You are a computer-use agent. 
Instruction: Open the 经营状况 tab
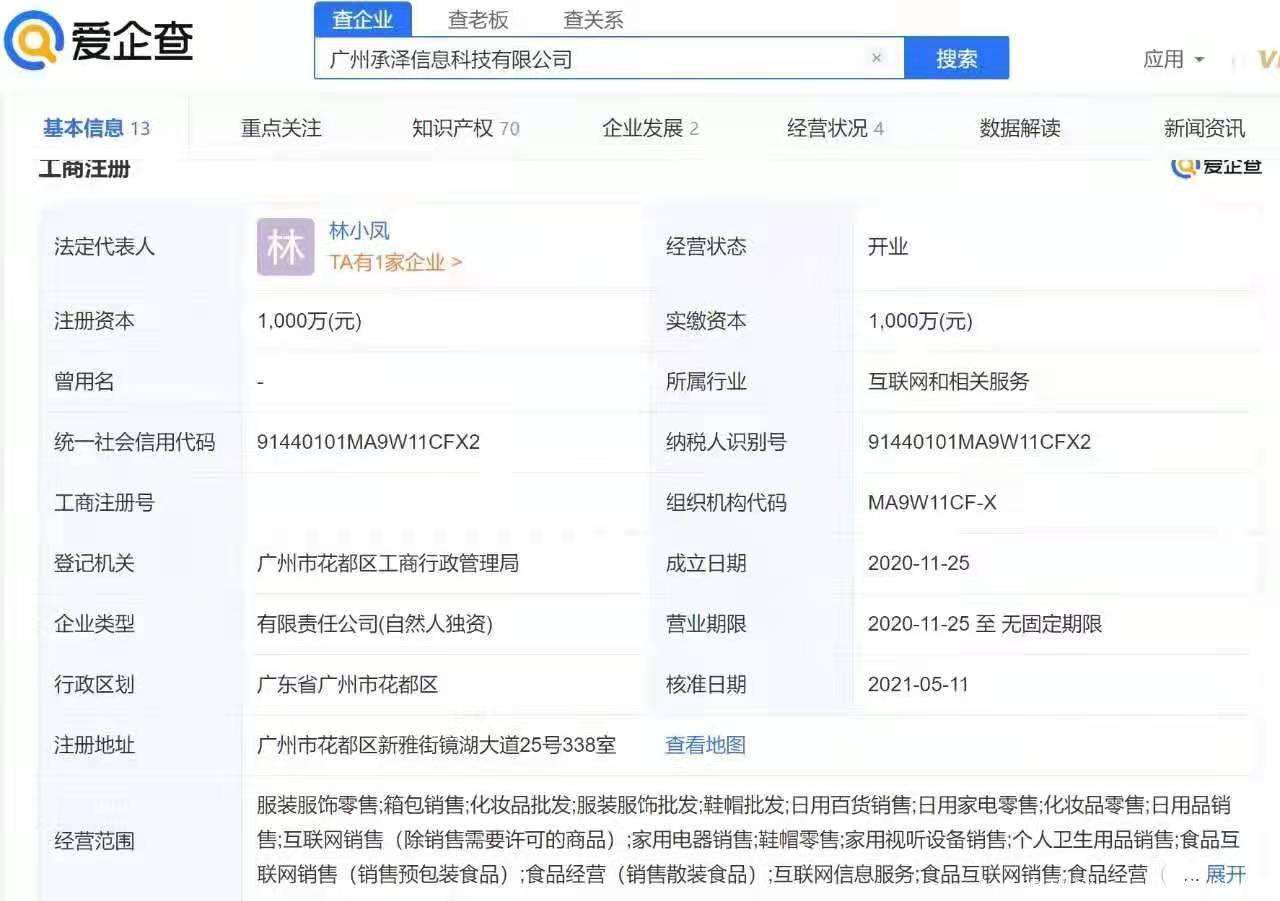835,128
